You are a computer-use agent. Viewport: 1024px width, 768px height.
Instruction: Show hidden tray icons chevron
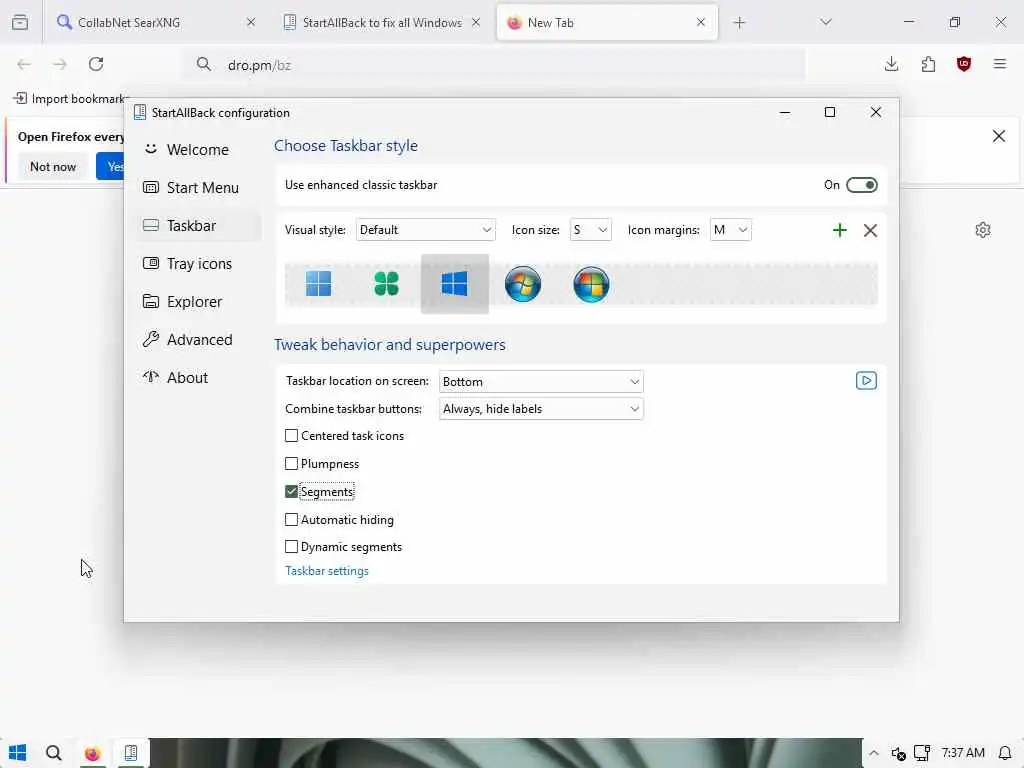(x=874, y=753)
